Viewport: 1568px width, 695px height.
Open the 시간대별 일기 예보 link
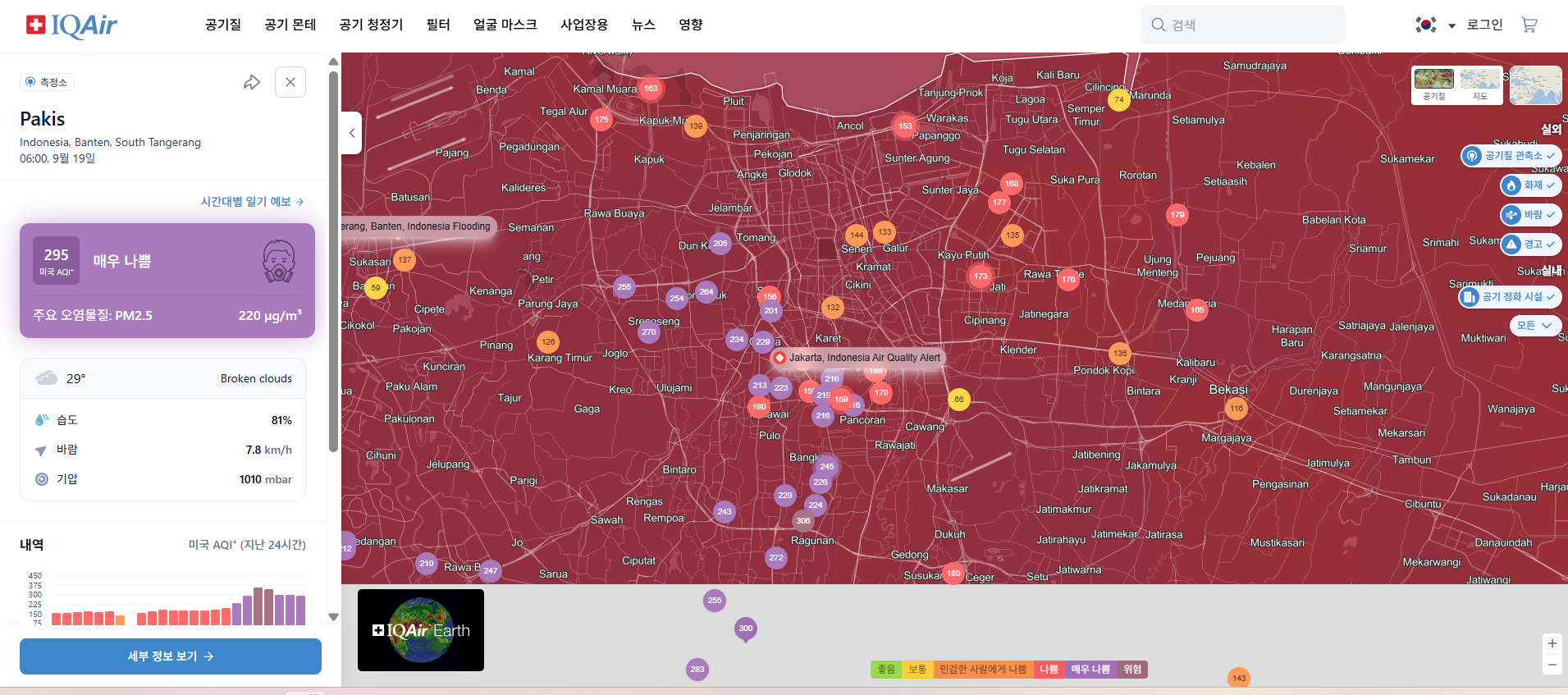[252, 201]
